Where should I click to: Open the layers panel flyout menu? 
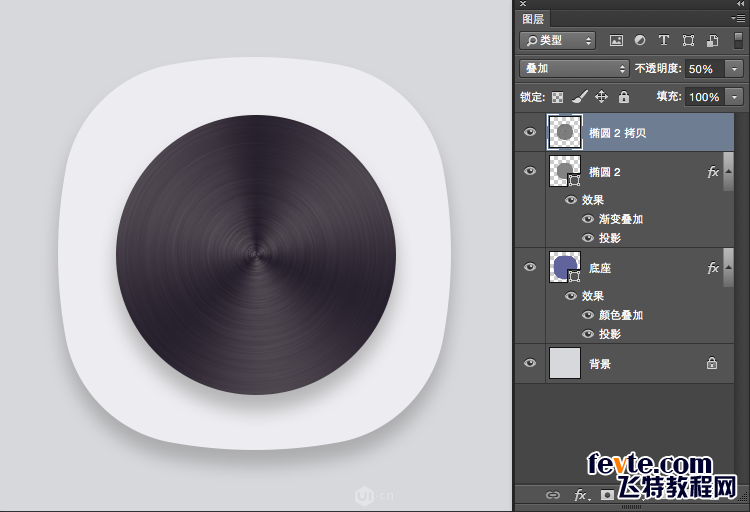pyautogui.click(x=738, y=18)
